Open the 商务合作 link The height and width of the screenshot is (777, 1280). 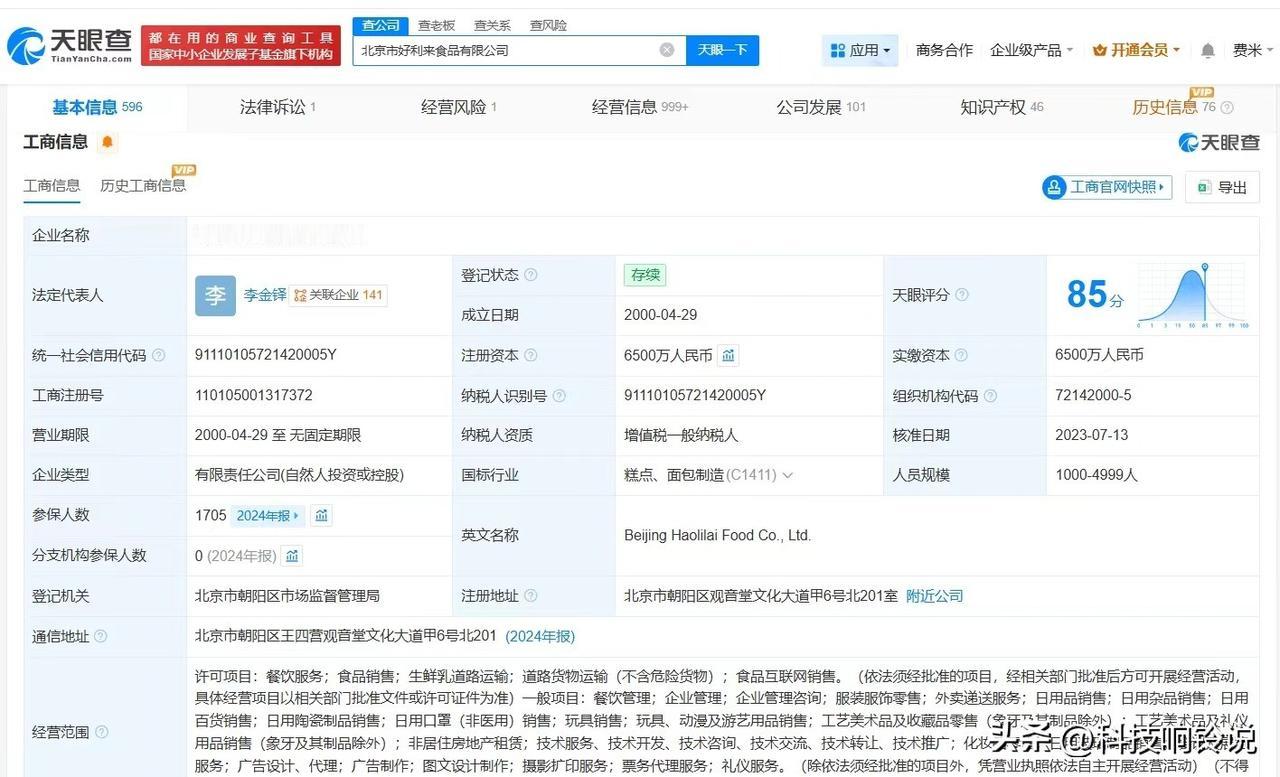(x=944, y=50)
